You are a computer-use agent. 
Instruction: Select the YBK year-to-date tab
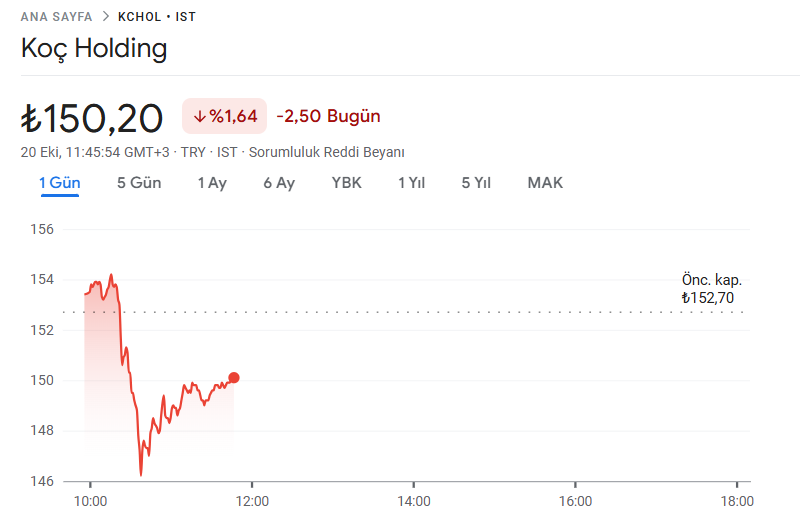[346, 183]
